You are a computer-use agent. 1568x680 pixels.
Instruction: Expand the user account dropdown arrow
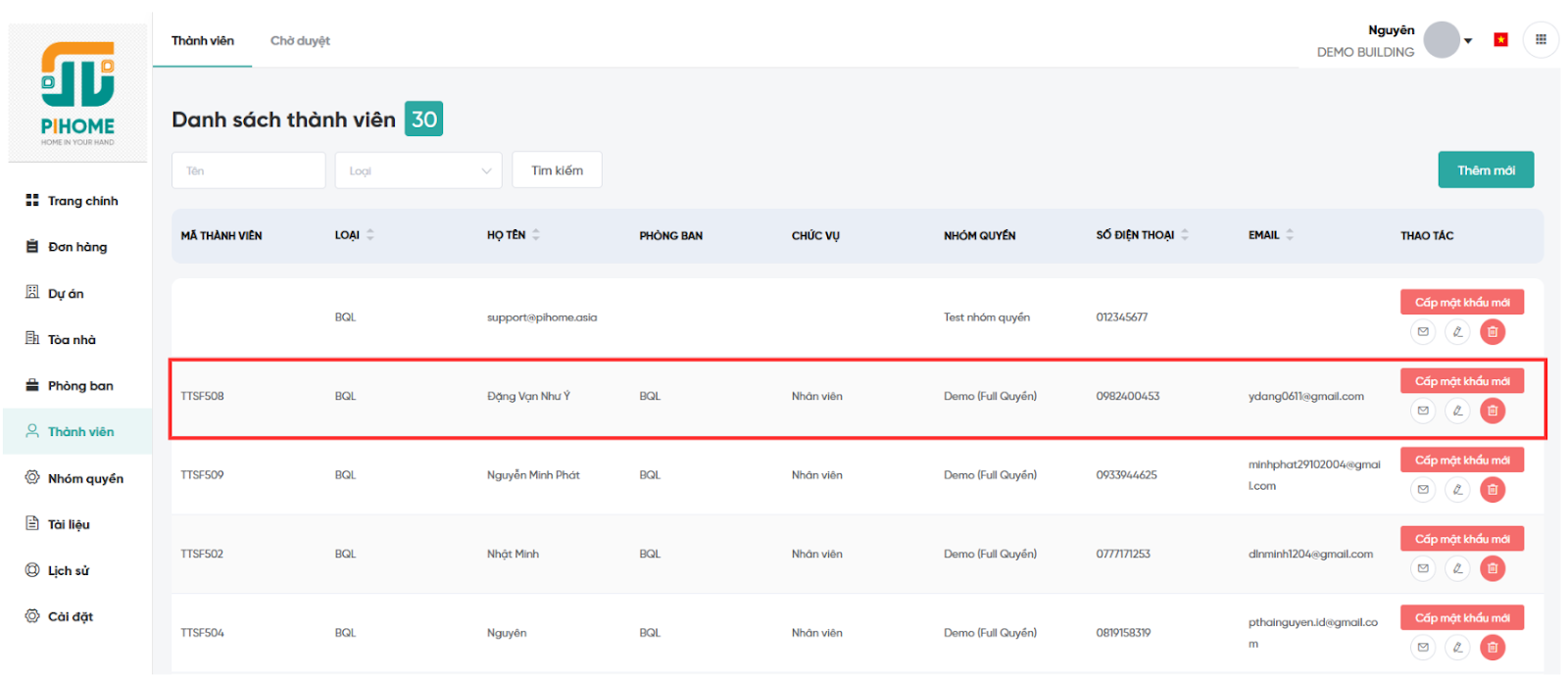(1468, 41)
